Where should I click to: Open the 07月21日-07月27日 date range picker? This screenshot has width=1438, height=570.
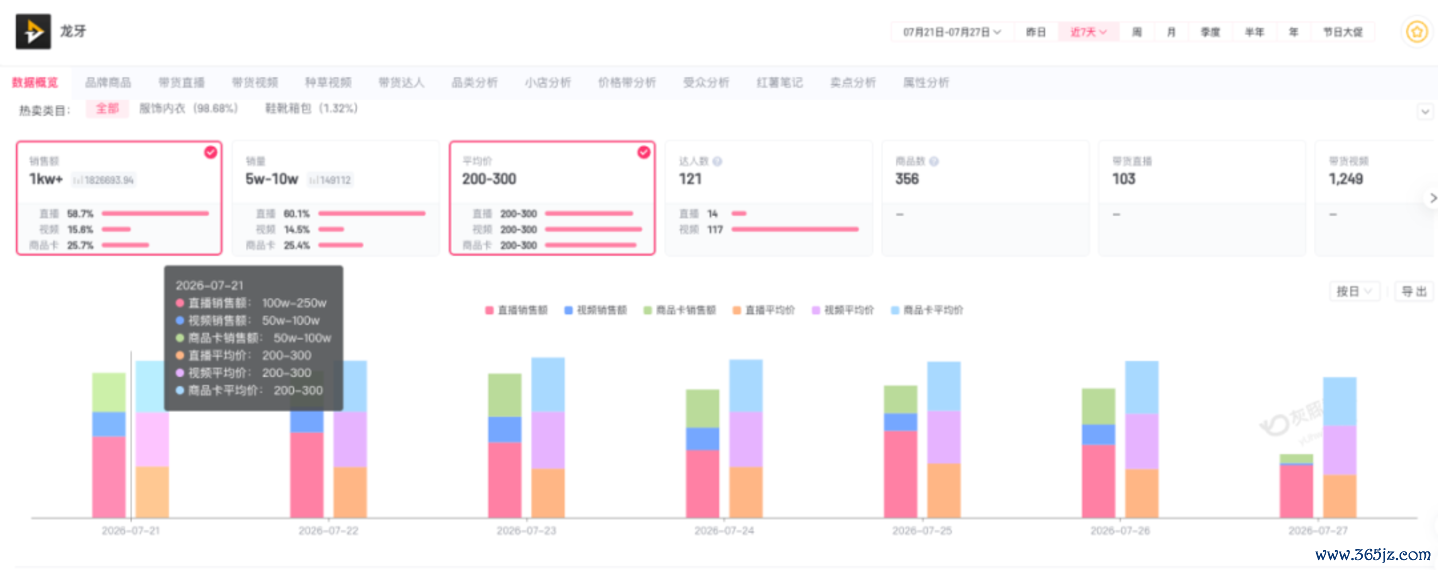tap(952, 32)
